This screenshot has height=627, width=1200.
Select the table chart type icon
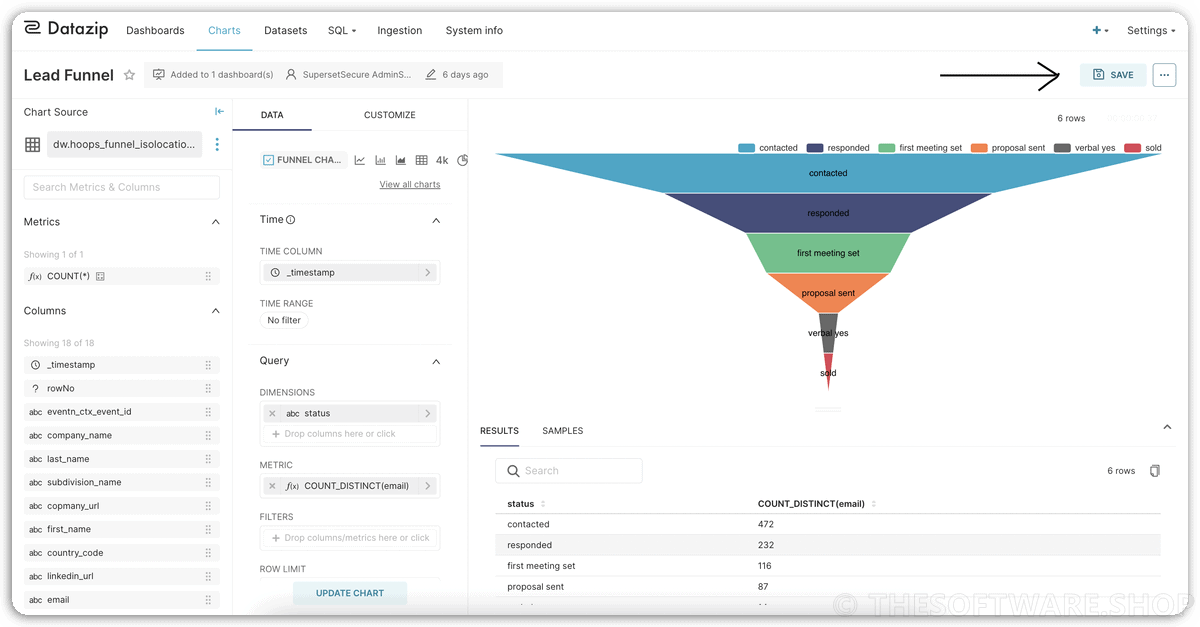(421, 160)
